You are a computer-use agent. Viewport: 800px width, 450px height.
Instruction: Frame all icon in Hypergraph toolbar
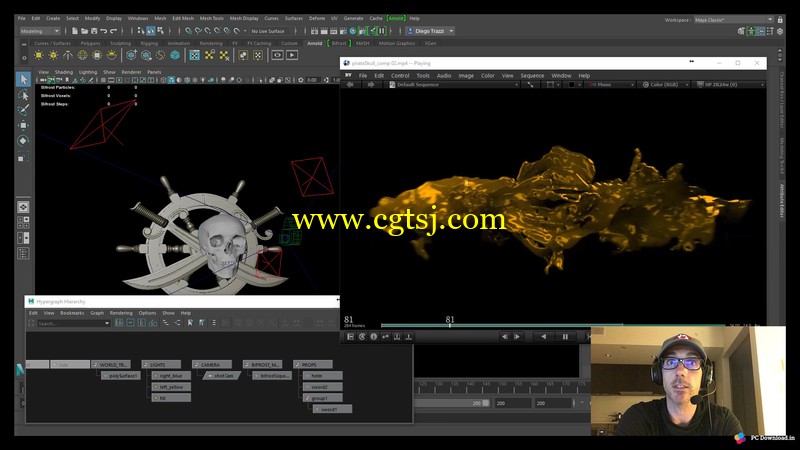point(119,323)
